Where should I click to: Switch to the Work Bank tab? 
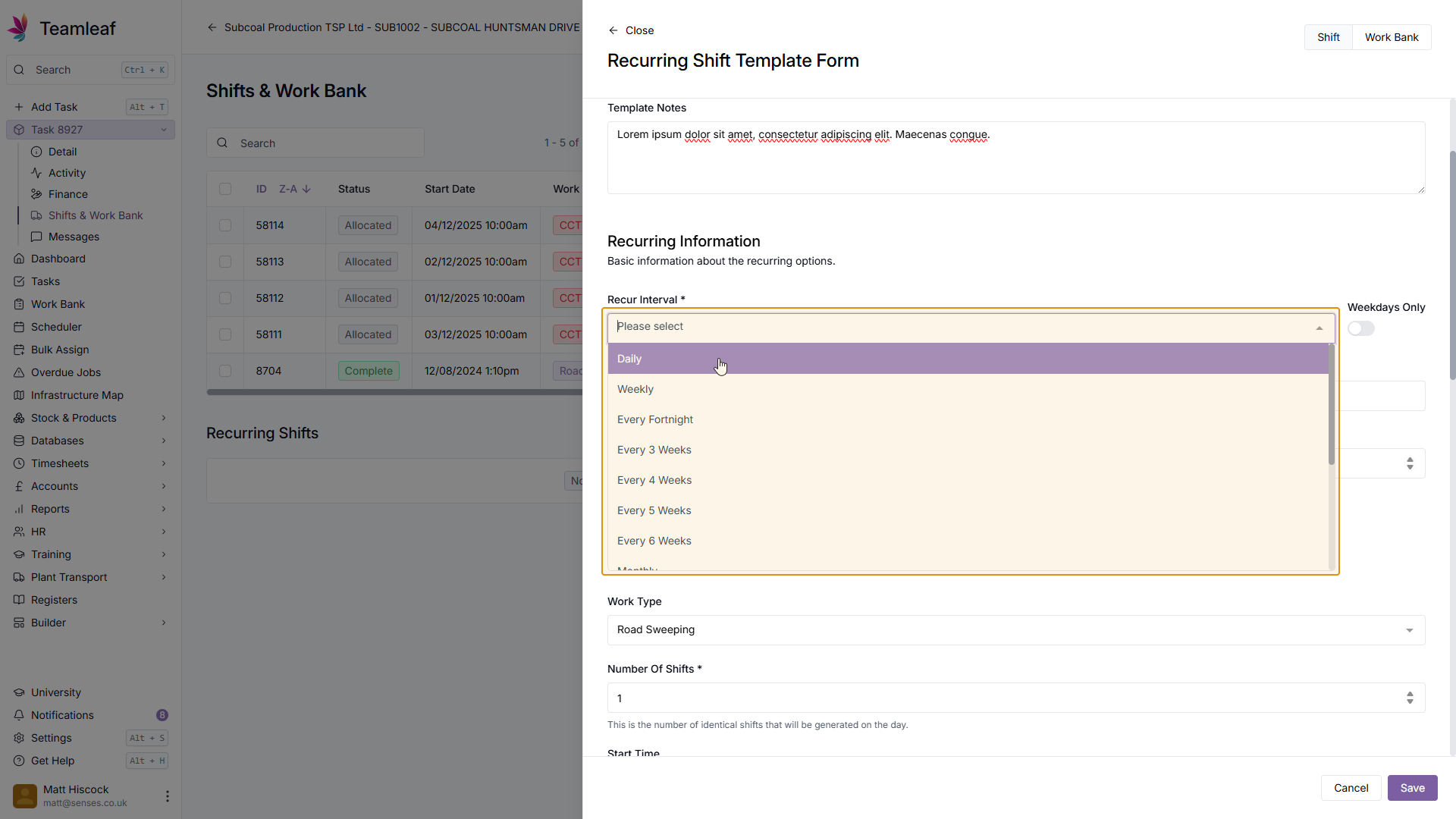click(x=1391, y=37)
